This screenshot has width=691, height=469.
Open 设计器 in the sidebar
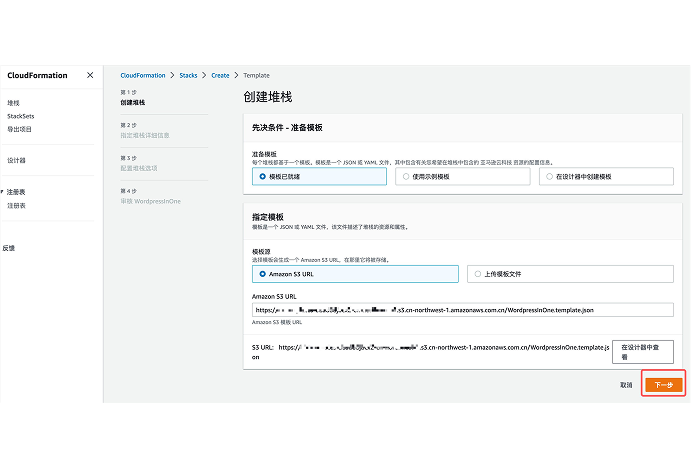pyautogui.click(x=16, y=160)
